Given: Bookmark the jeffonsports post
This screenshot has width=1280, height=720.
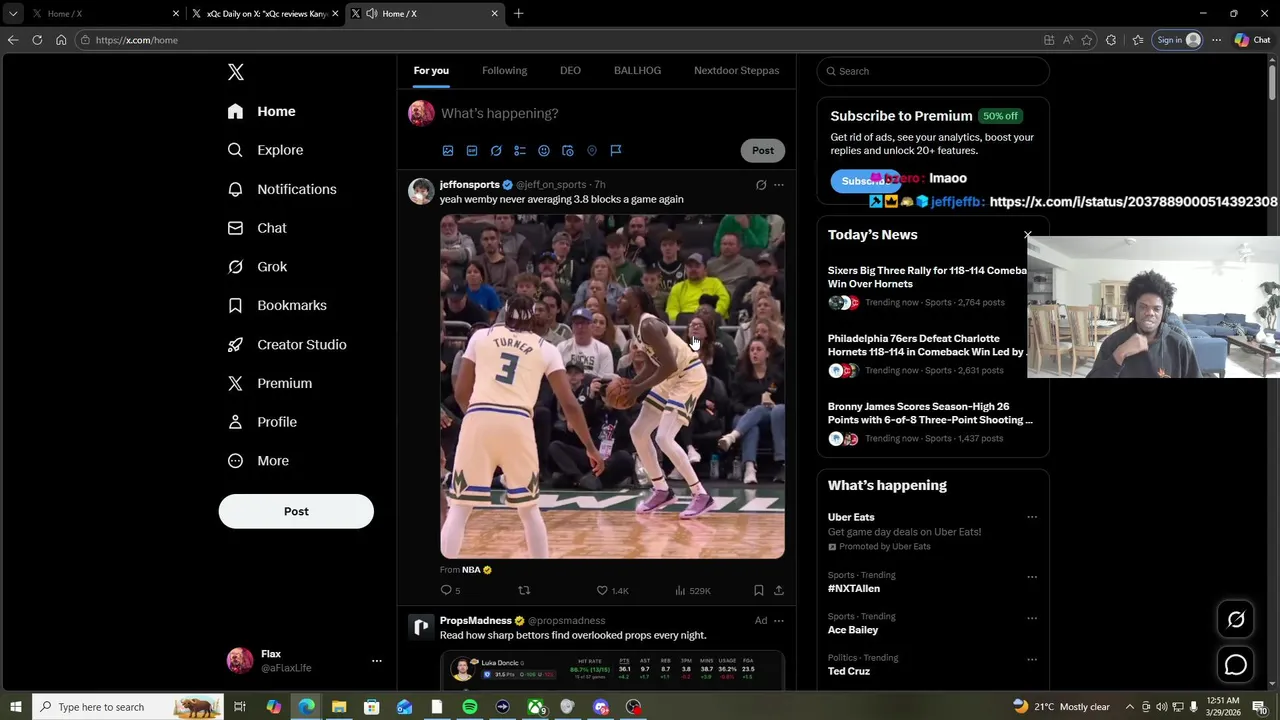Looking at the screenshot, I should pos(758,591).
